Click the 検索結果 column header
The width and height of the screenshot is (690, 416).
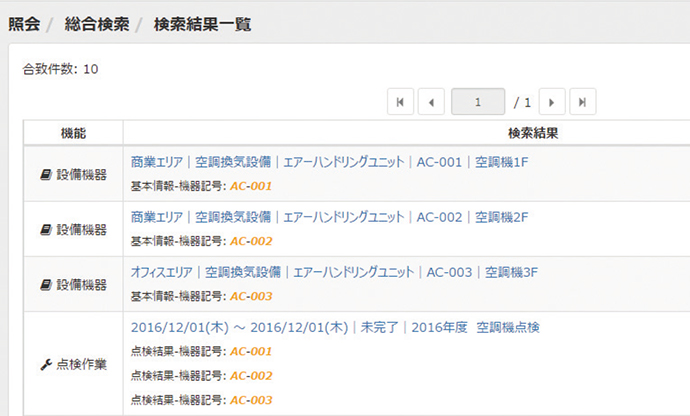pos(532,133)
